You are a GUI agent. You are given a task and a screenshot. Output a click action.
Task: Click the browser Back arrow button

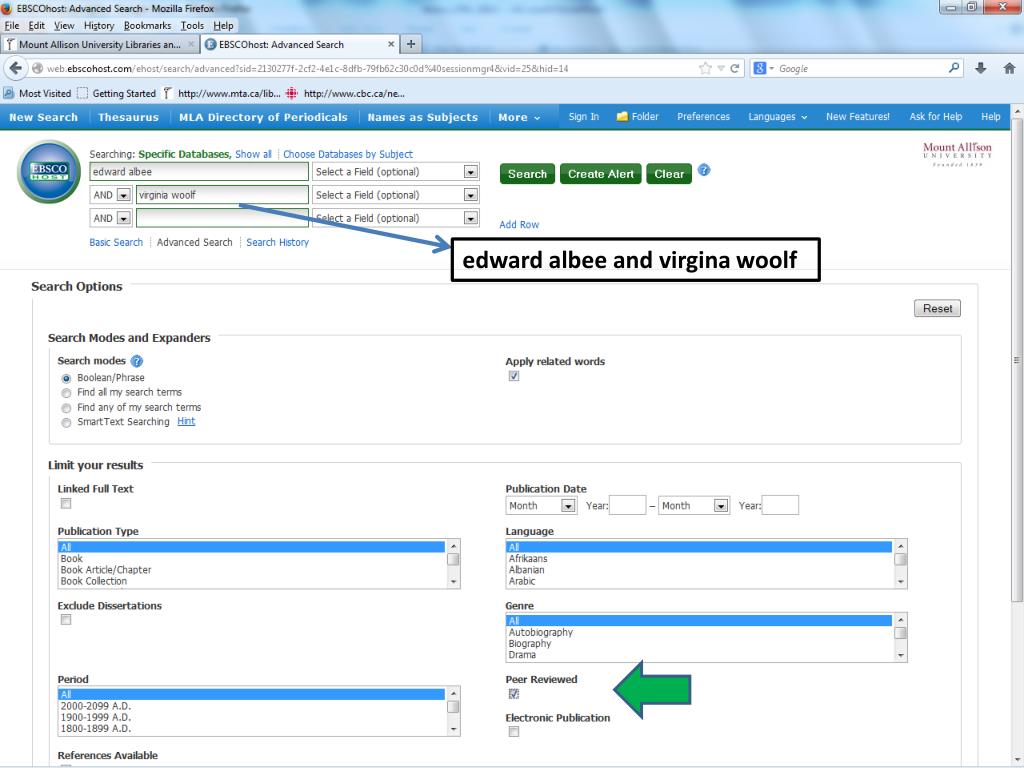click(x=15, y=69)
